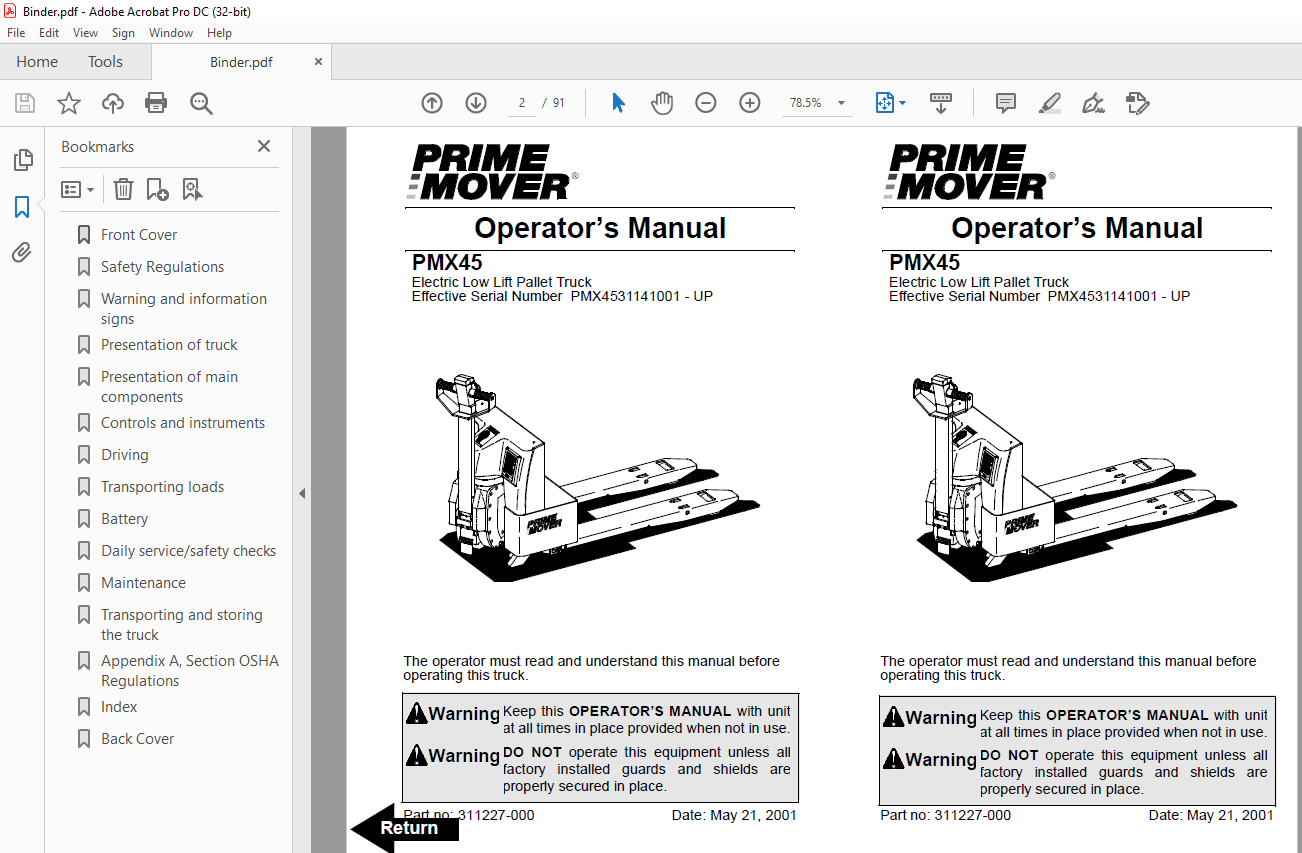This screenshot has height=853, width=1302.
Task: Open bookmarks options menu dropdown
Action: click(x=78, y=189)
